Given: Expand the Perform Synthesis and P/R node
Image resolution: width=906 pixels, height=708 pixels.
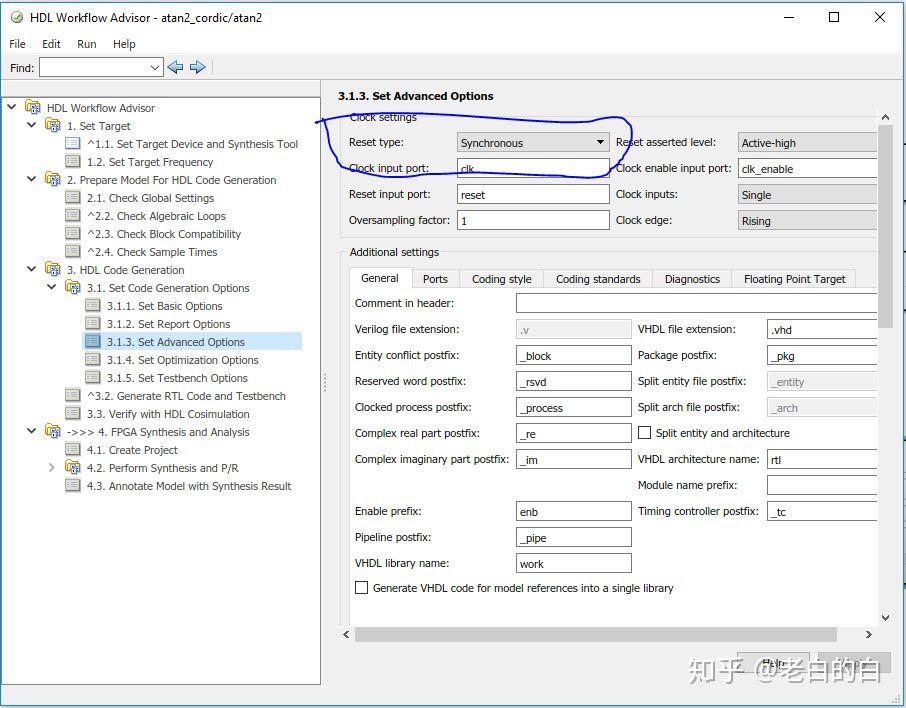Looking at the screenshot, I should click(x=52, y=468).
